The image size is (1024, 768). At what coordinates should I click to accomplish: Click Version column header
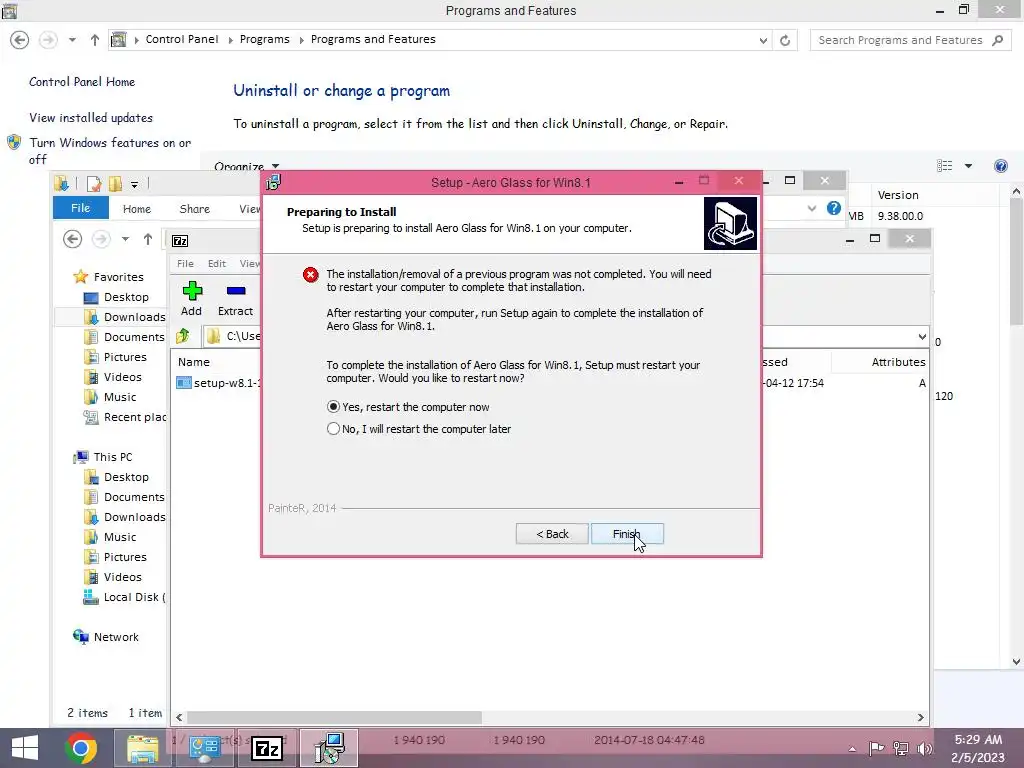click(898, 195)
